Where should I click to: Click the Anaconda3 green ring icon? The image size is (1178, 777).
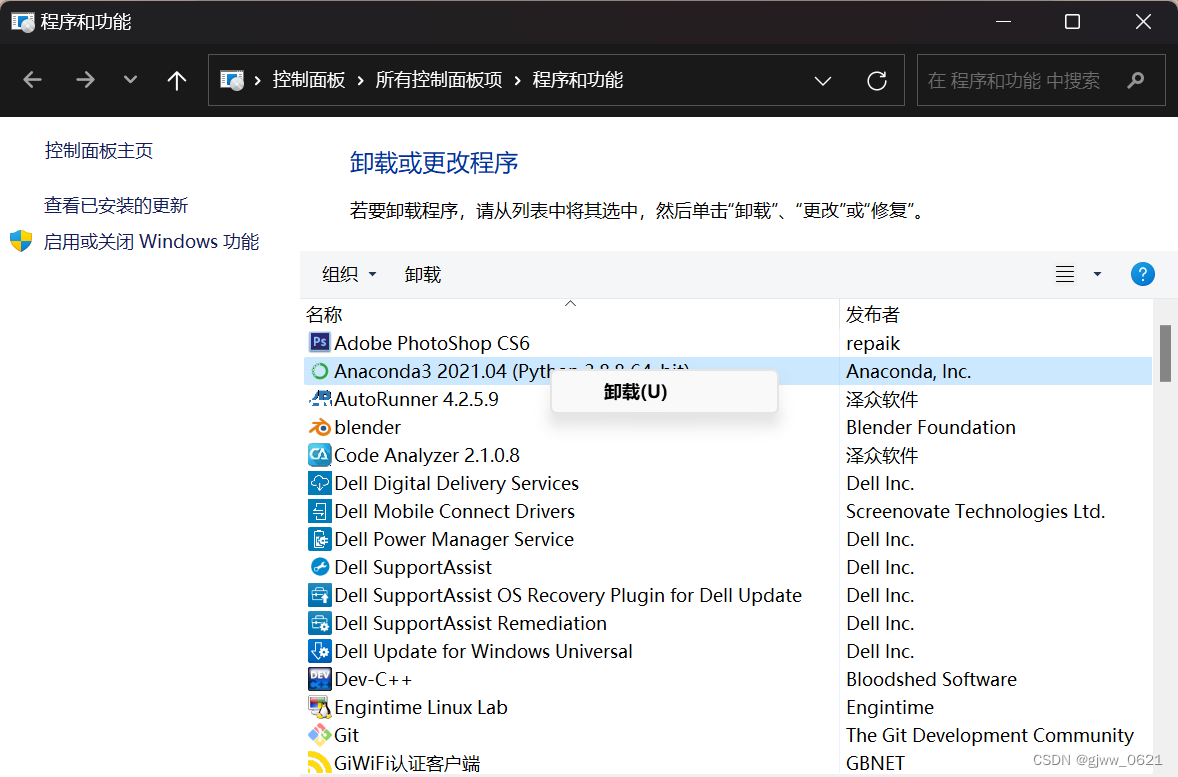pos(319,370)
